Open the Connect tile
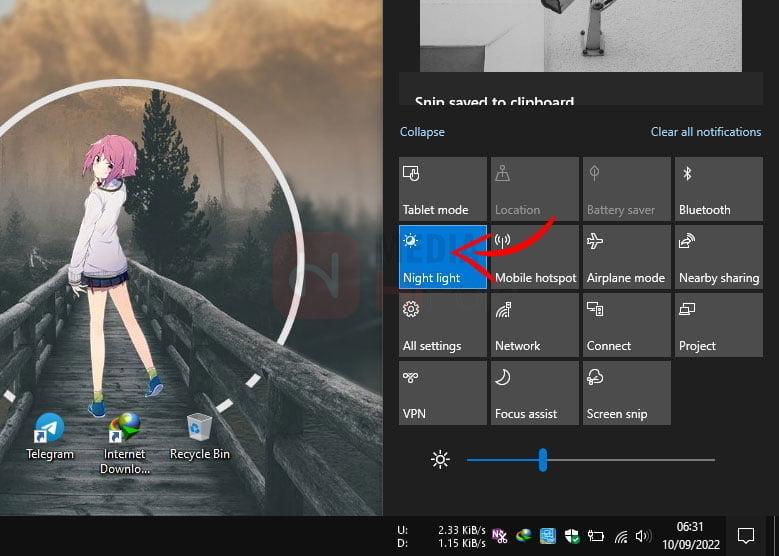Image resolution: width=779 pixels, height=556 pixels. tap(626, 325)
